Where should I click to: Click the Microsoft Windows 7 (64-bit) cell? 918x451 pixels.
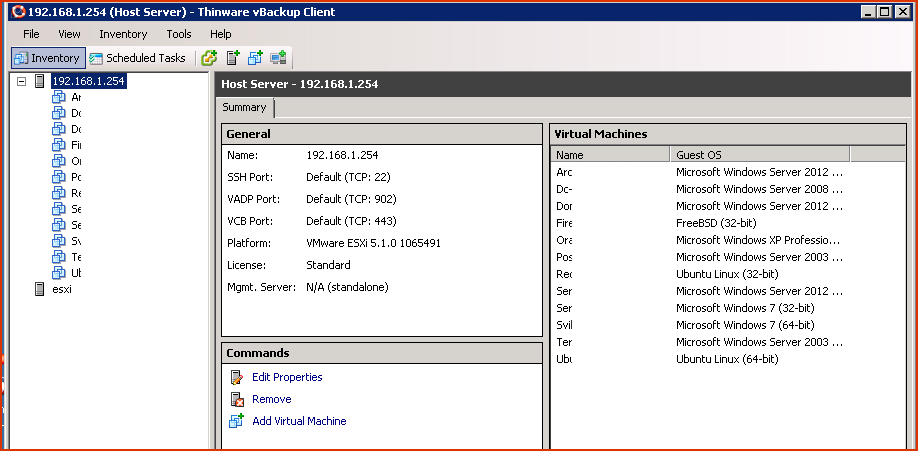pos(745,325)
